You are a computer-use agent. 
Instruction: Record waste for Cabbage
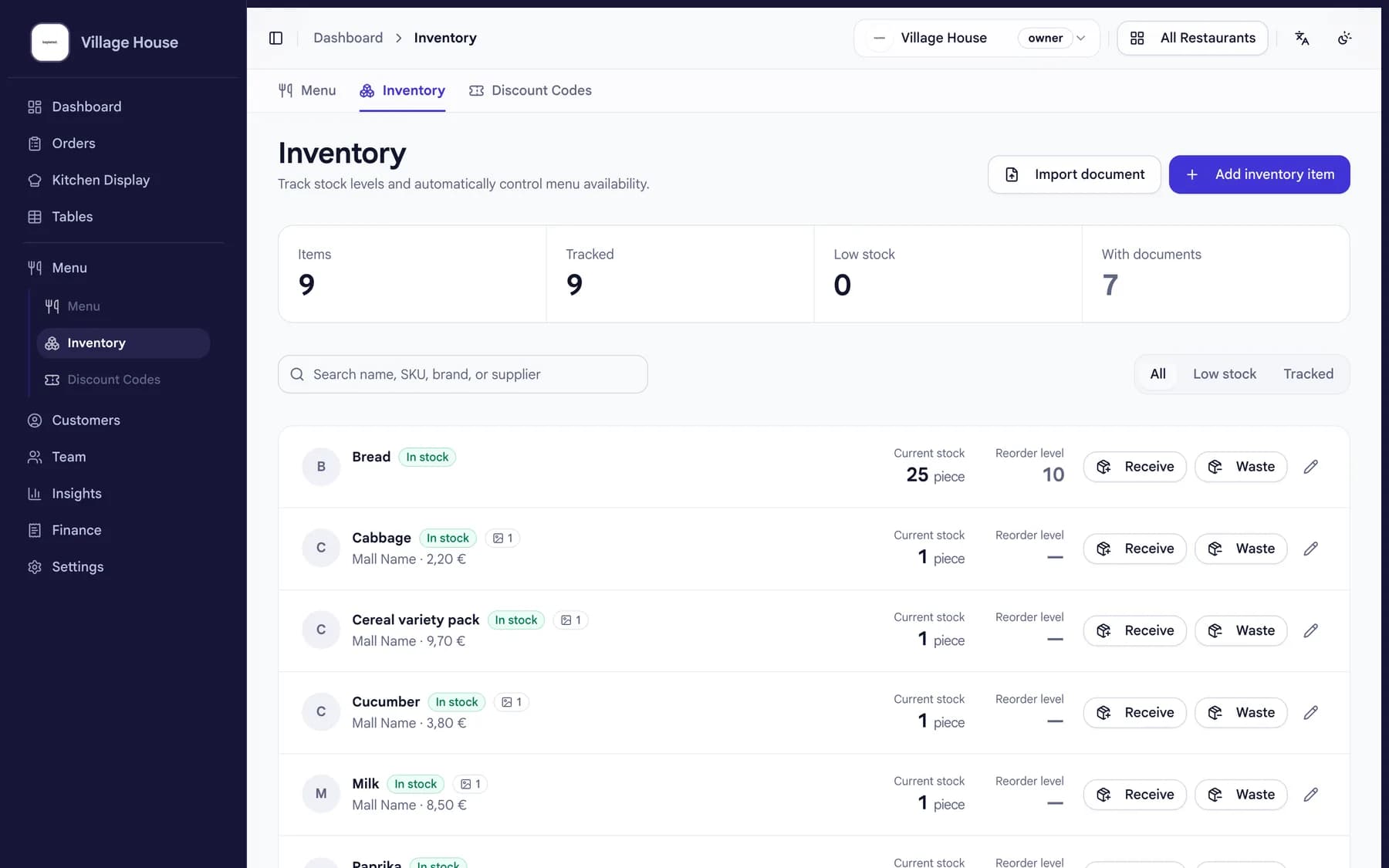[1241, 549]
